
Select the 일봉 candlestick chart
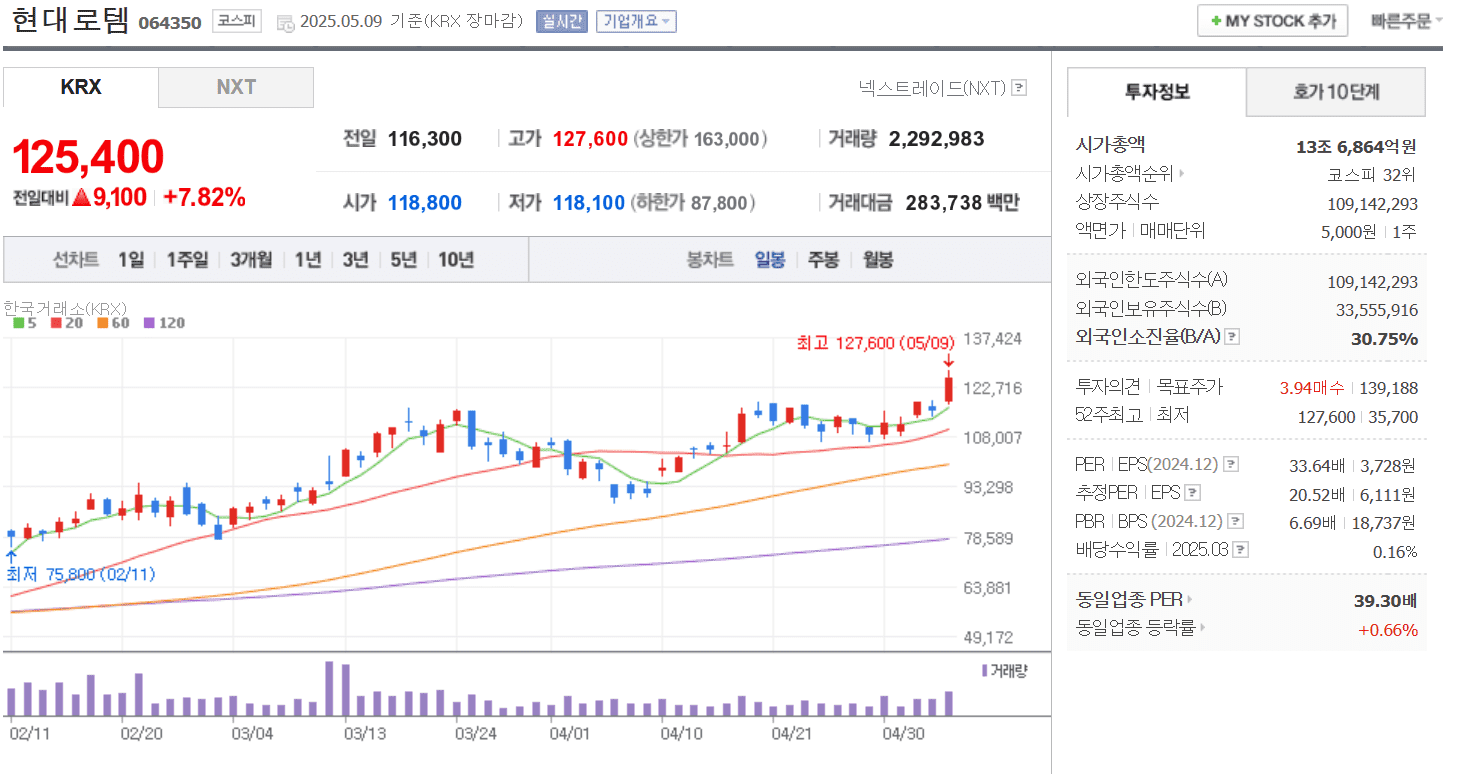(770, 260)
